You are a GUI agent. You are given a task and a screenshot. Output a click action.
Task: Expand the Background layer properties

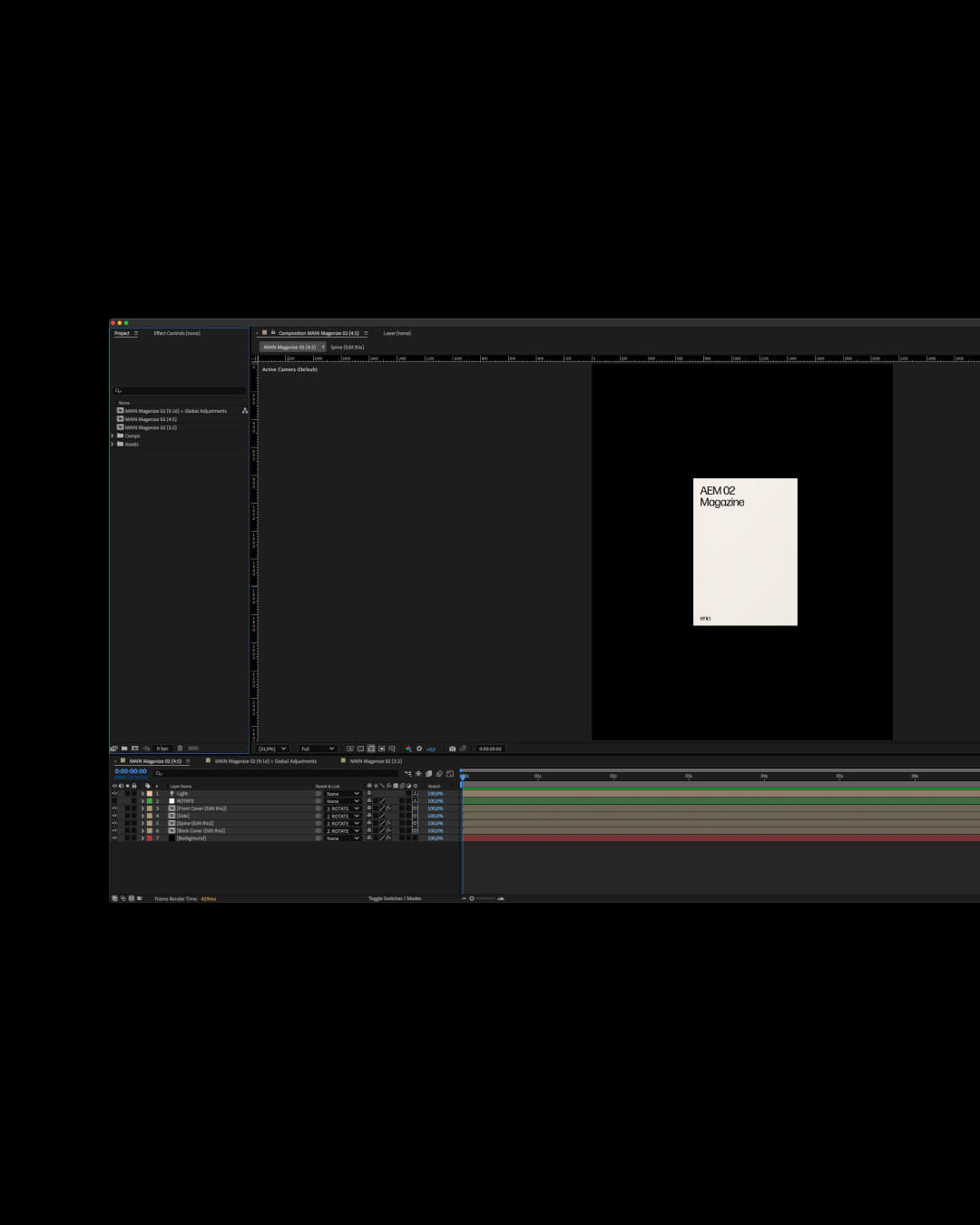tap(142, 838)
